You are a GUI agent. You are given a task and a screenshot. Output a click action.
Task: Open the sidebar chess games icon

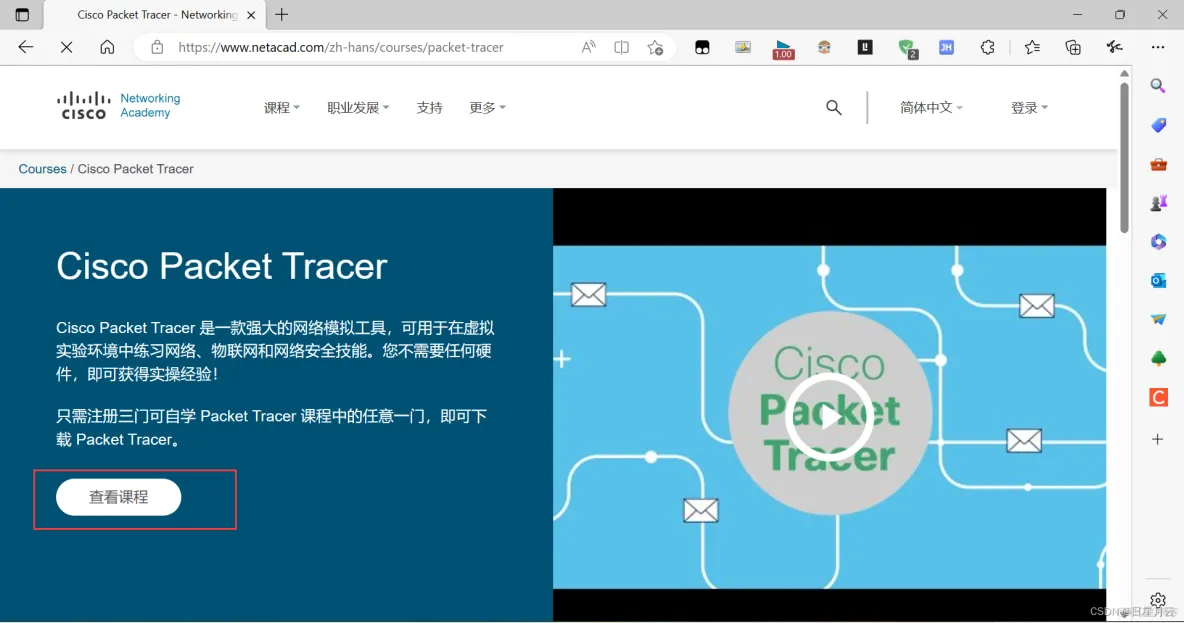(x=1158, y=202)
